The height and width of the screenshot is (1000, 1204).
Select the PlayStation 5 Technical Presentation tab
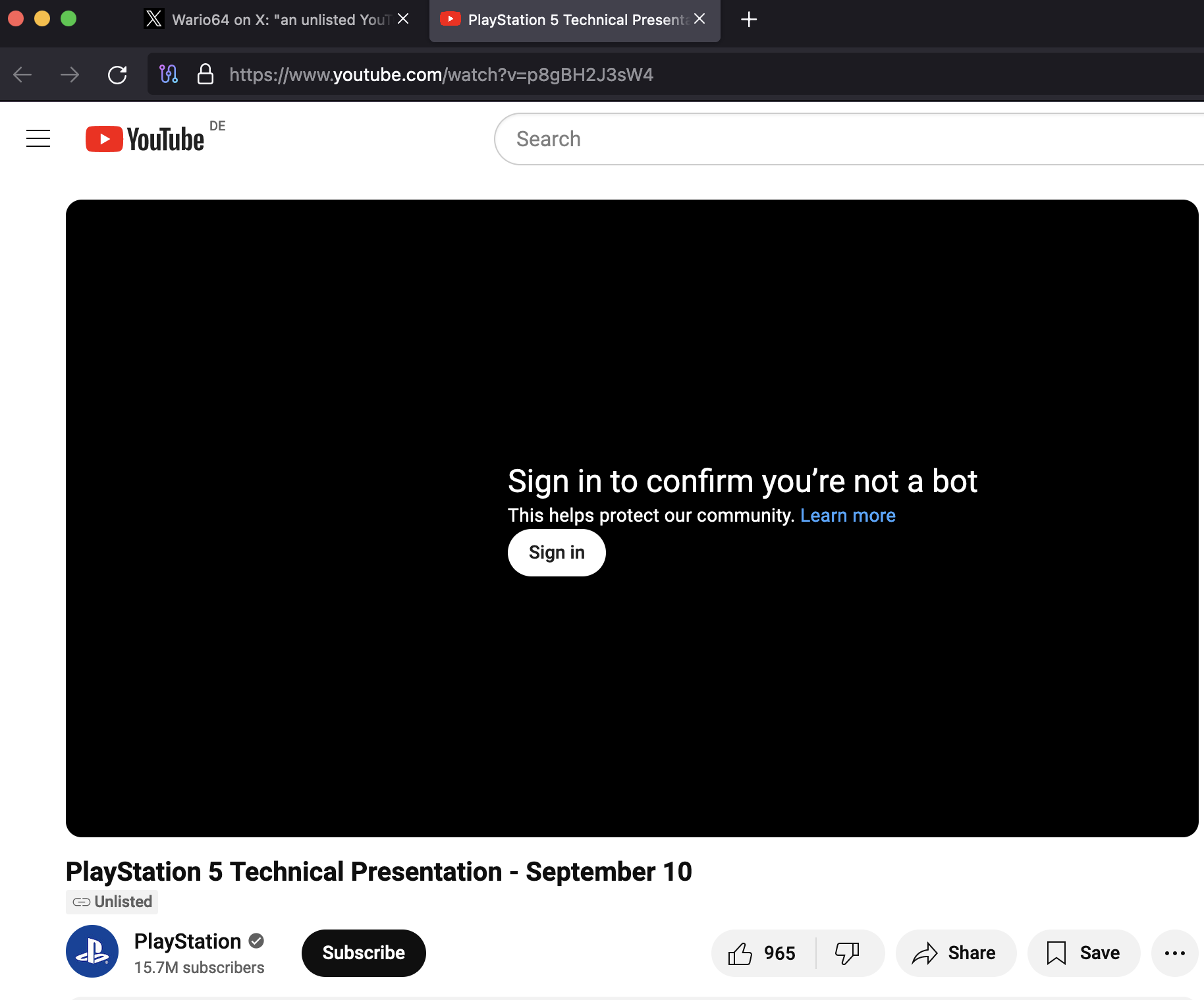pos(575,20)
